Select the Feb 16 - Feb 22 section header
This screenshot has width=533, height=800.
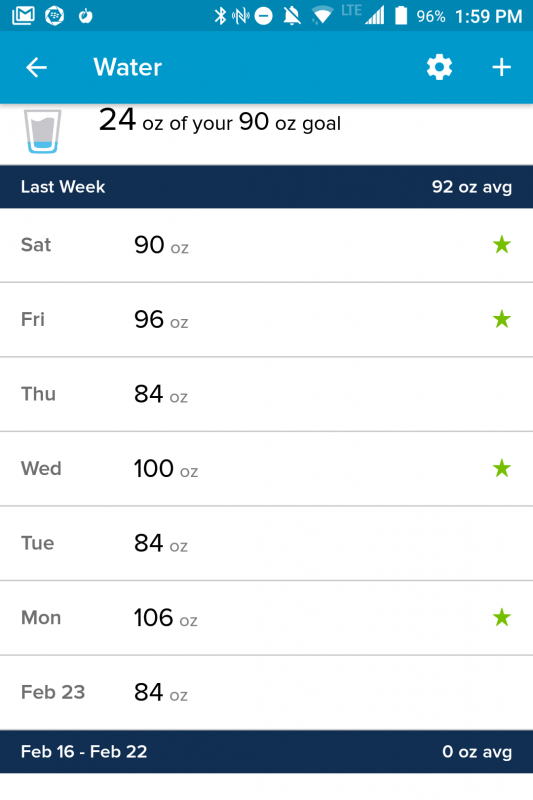click(x=266, y=752)
